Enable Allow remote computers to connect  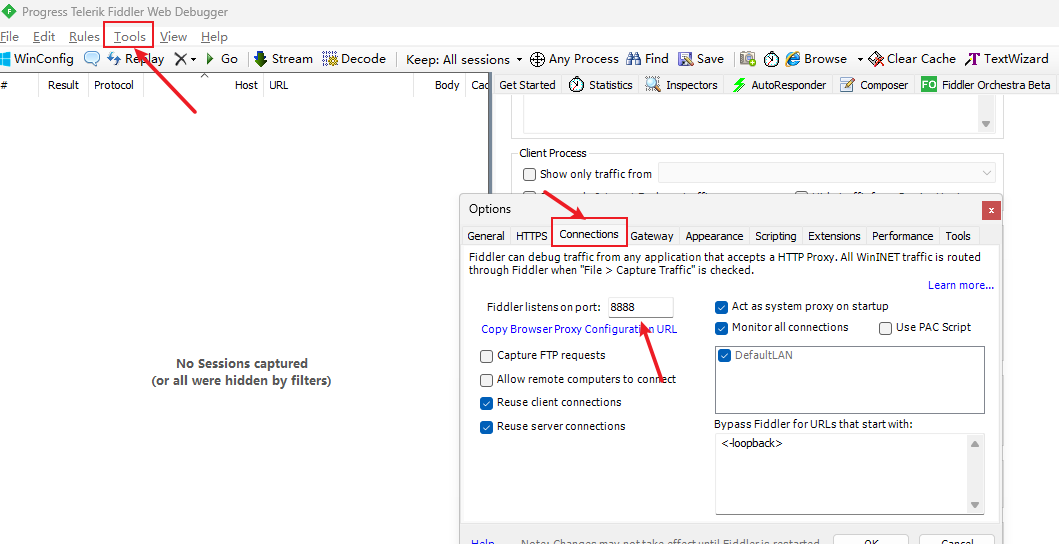tap(486, 380)
